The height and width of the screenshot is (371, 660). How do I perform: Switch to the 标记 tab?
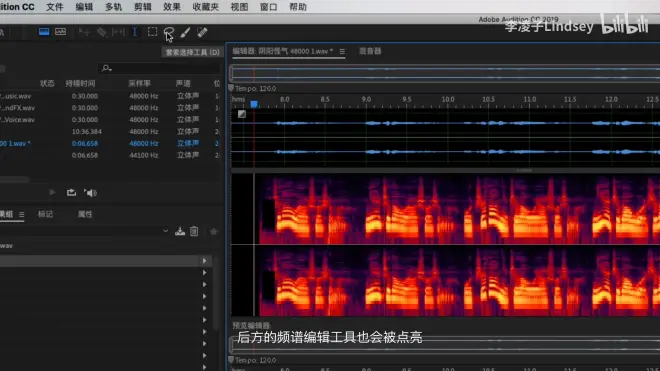pyautogui.click(x=45, y=214)
